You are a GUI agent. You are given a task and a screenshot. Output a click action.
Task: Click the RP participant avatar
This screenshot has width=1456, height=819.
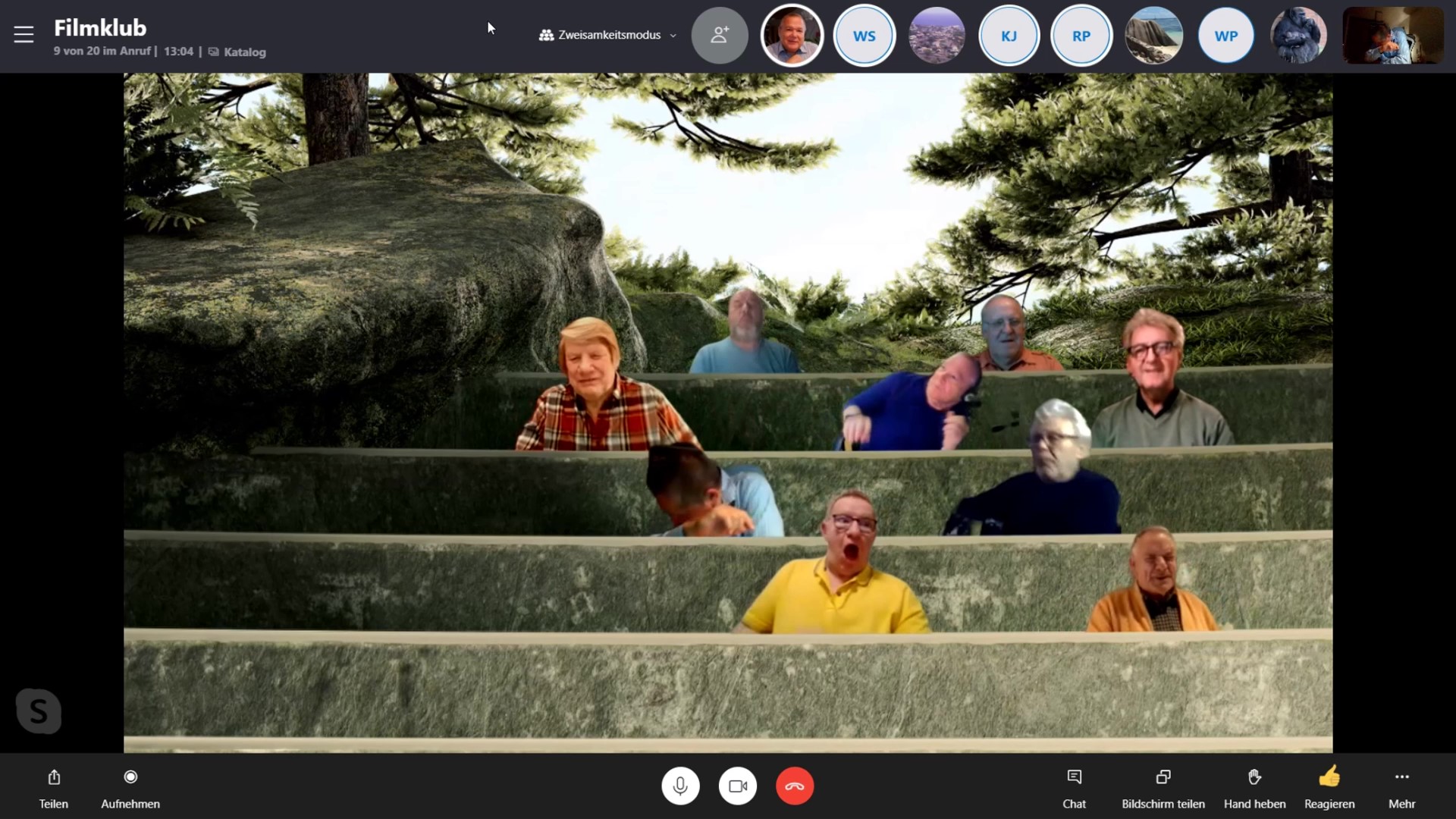point(1081,36)
